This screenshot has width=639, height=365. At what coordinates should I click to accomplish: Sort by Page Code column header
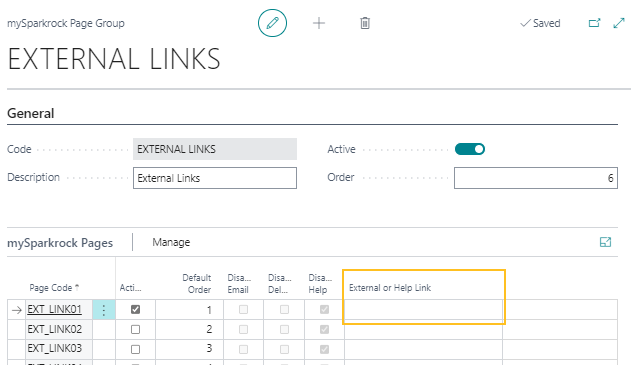[54, 288]
